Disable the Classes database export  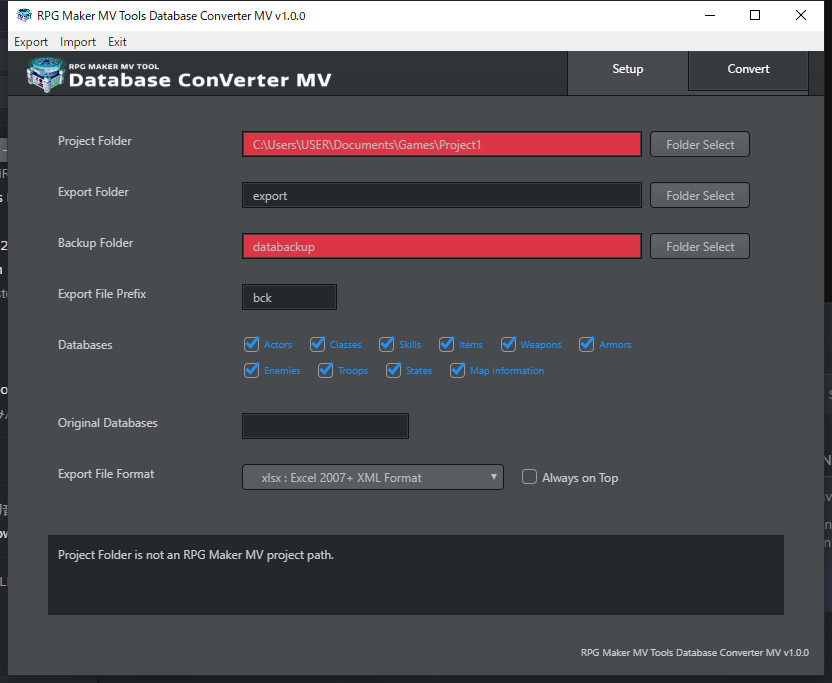pyautogui.click(x=317, y=344)
